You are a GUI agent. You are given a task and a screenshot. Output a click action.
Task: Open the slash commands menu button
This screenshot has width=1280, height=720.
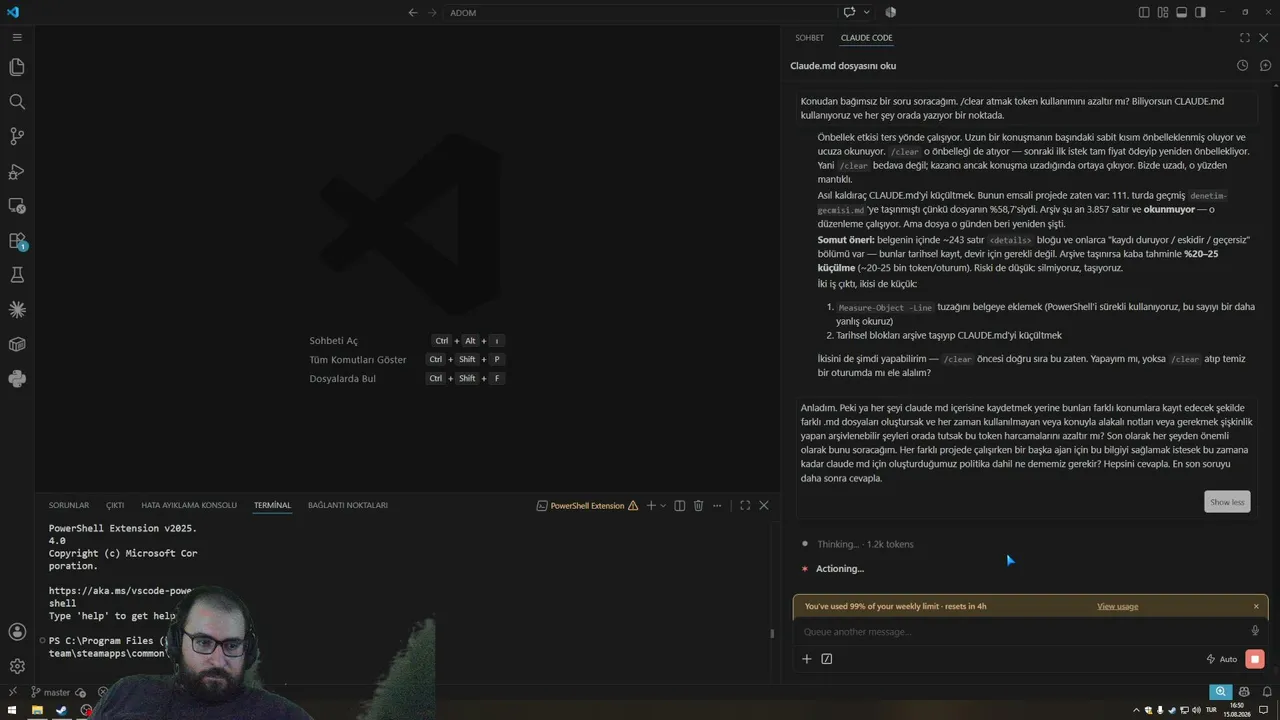(x=827, y=659)
